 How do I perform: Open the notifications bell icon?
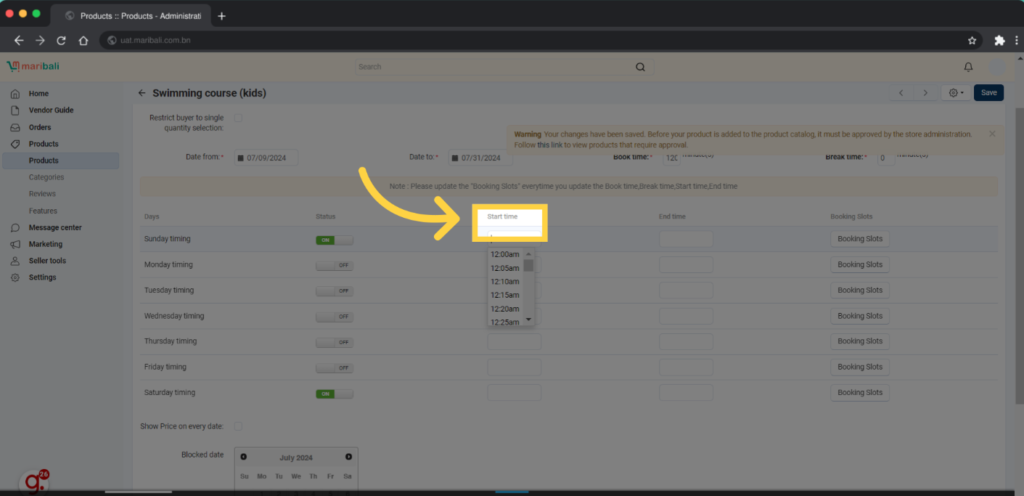pos(968,67)
